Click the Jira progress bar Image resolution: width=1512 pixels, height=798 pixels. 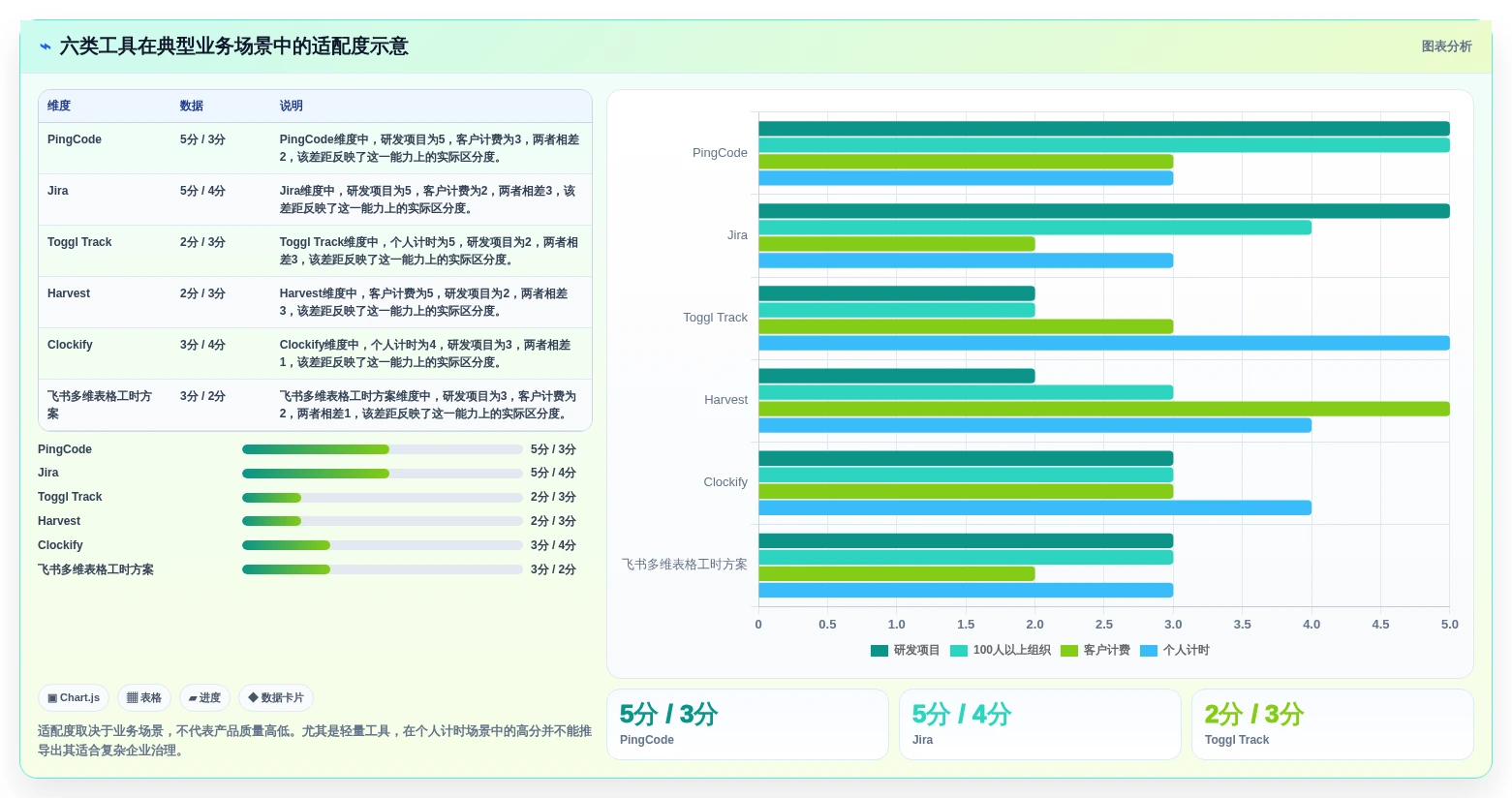coord(383,474)
